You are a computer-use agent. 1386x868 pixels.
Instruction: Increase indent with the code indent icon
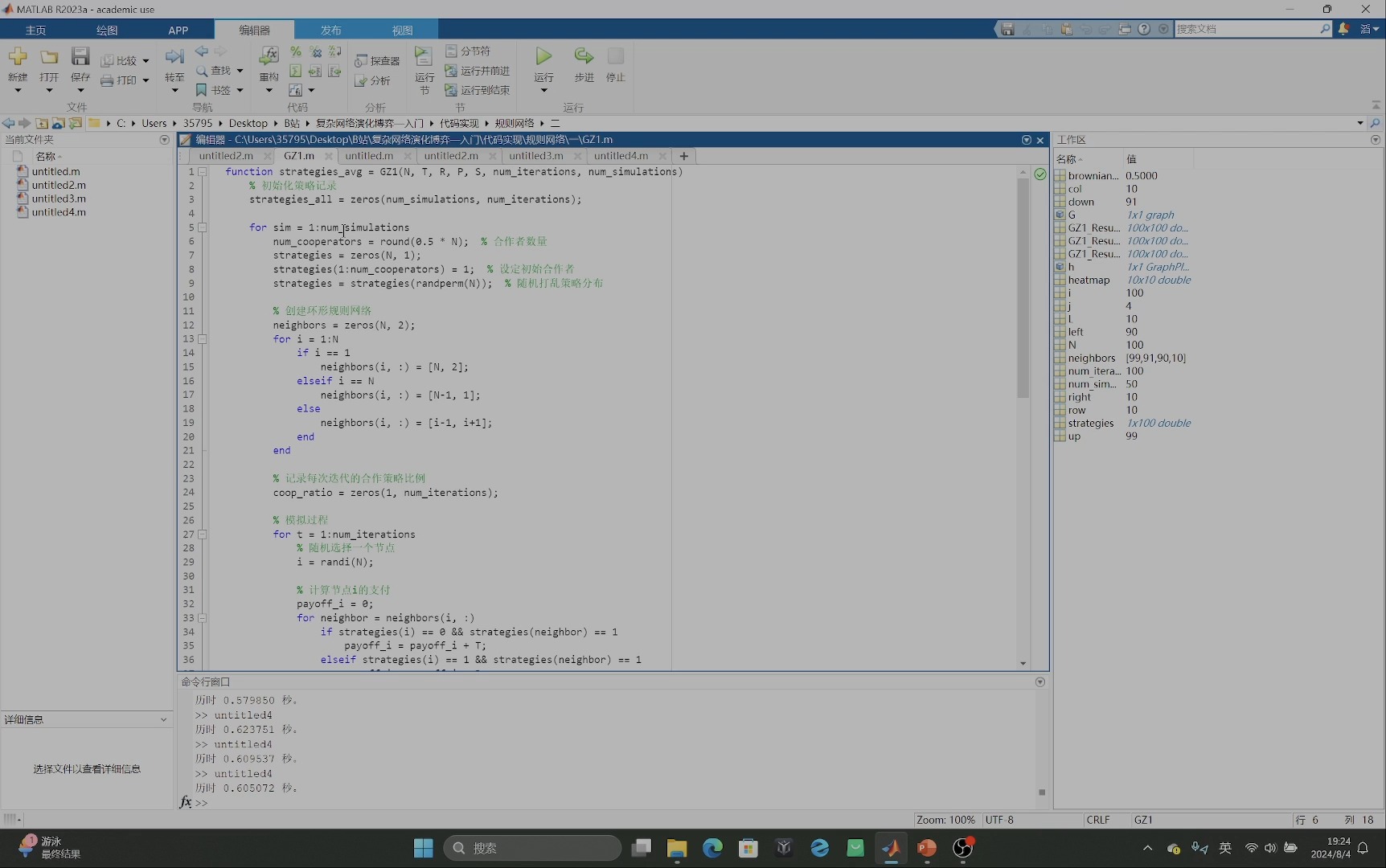tap(315, 71)
